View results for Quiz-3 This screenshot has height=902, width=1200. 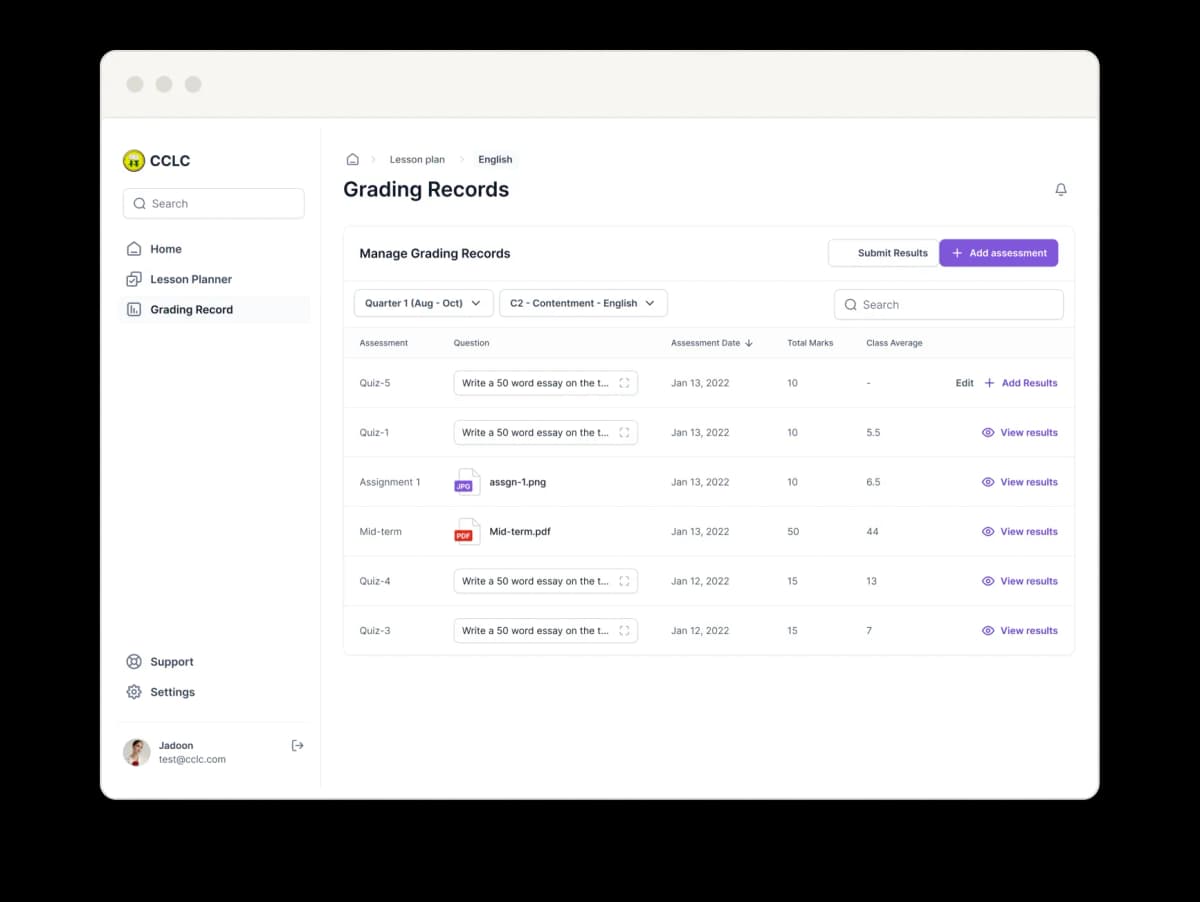(1019, 631)
